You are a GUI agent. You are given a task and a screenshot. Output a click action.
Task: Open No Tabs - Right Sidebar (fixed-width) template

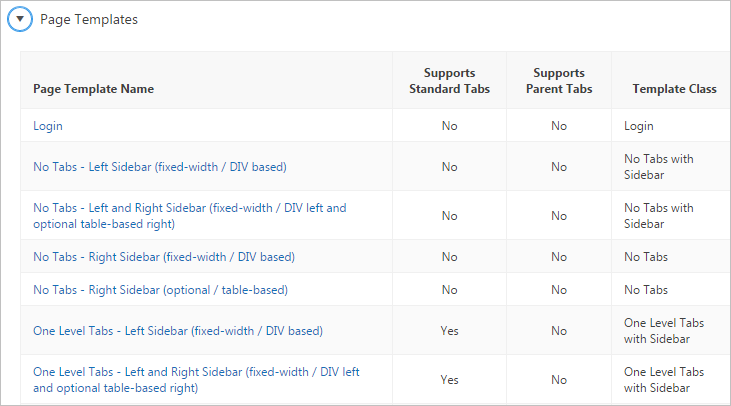[164, 257]
